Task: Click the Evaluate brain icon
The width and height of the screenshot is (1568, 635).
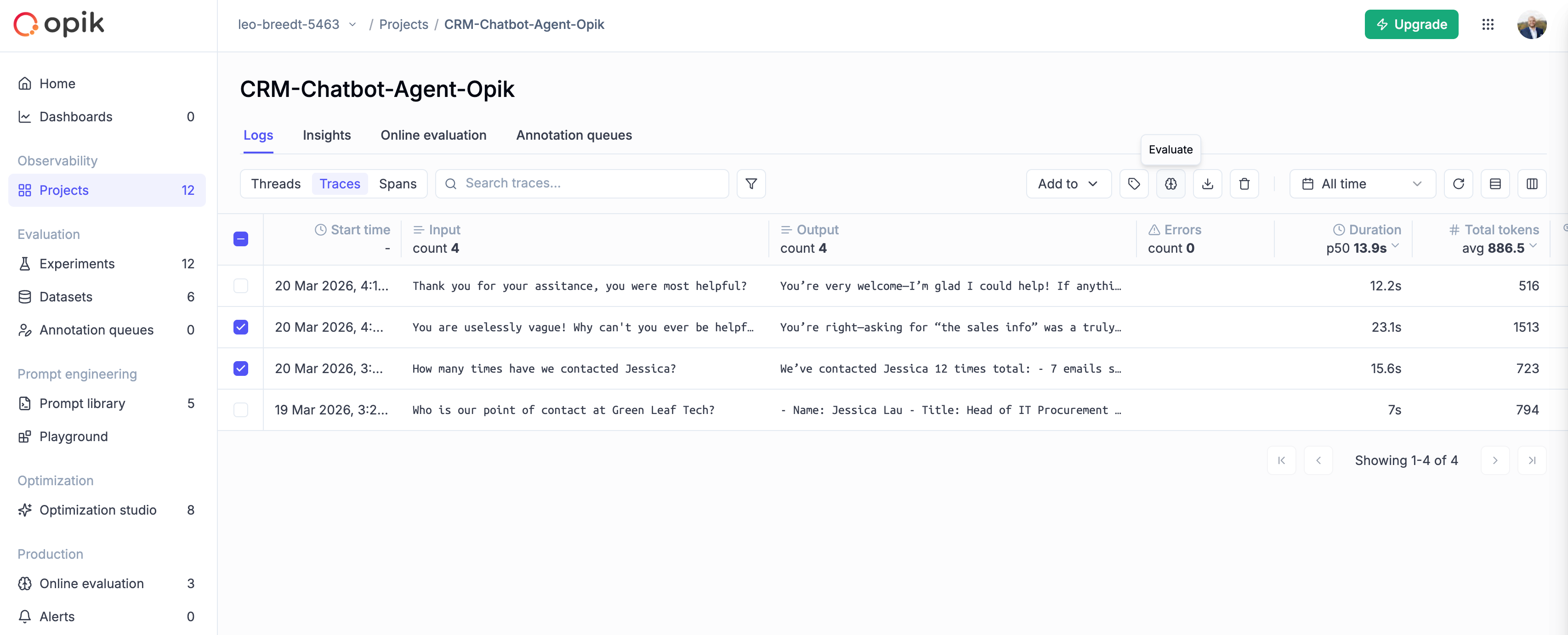Action: point(1170,183)
